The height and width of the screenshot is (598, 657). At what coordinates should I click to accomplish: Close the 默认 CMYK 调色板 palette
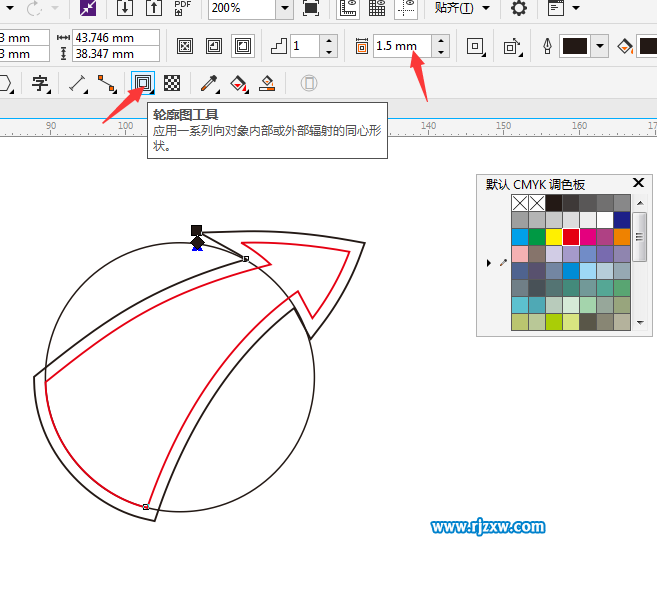(638, 183)
